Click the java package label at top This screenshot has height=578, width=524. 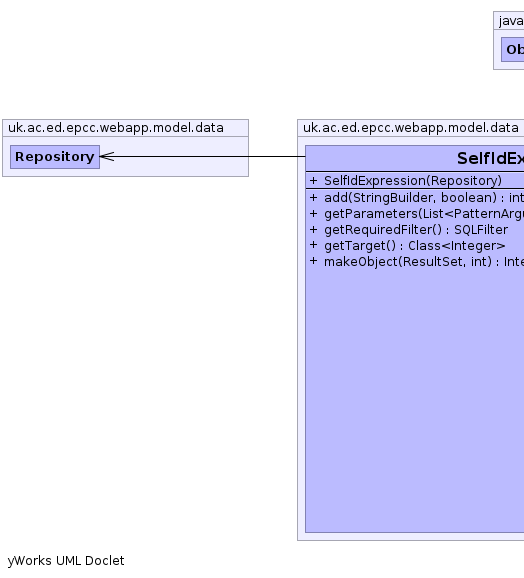pyautogui.click(x=511, y=21)
